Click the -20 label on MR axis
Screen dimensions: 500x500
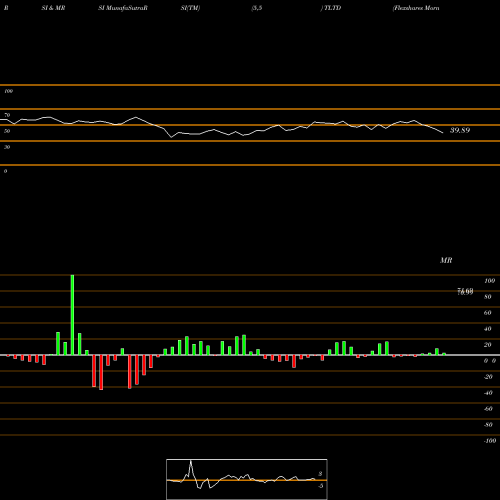click(x=488, y=377)
